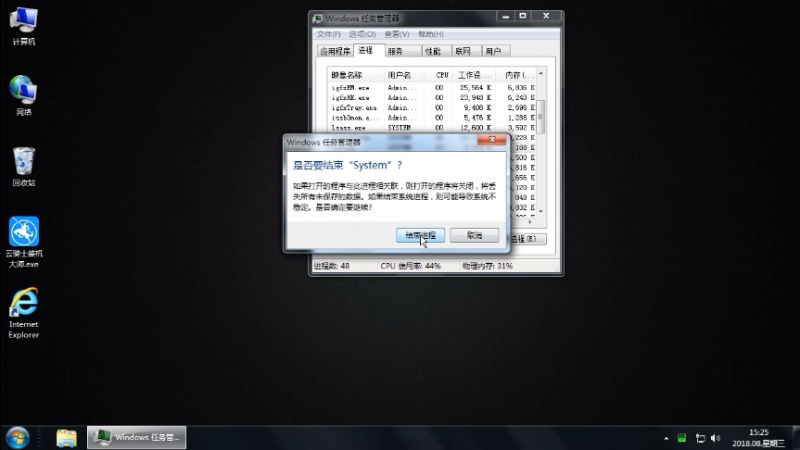Click the Windows 任务管... taskbar button
The height and width of the screenshot is (450, 800).
click(x=137, y=438)
